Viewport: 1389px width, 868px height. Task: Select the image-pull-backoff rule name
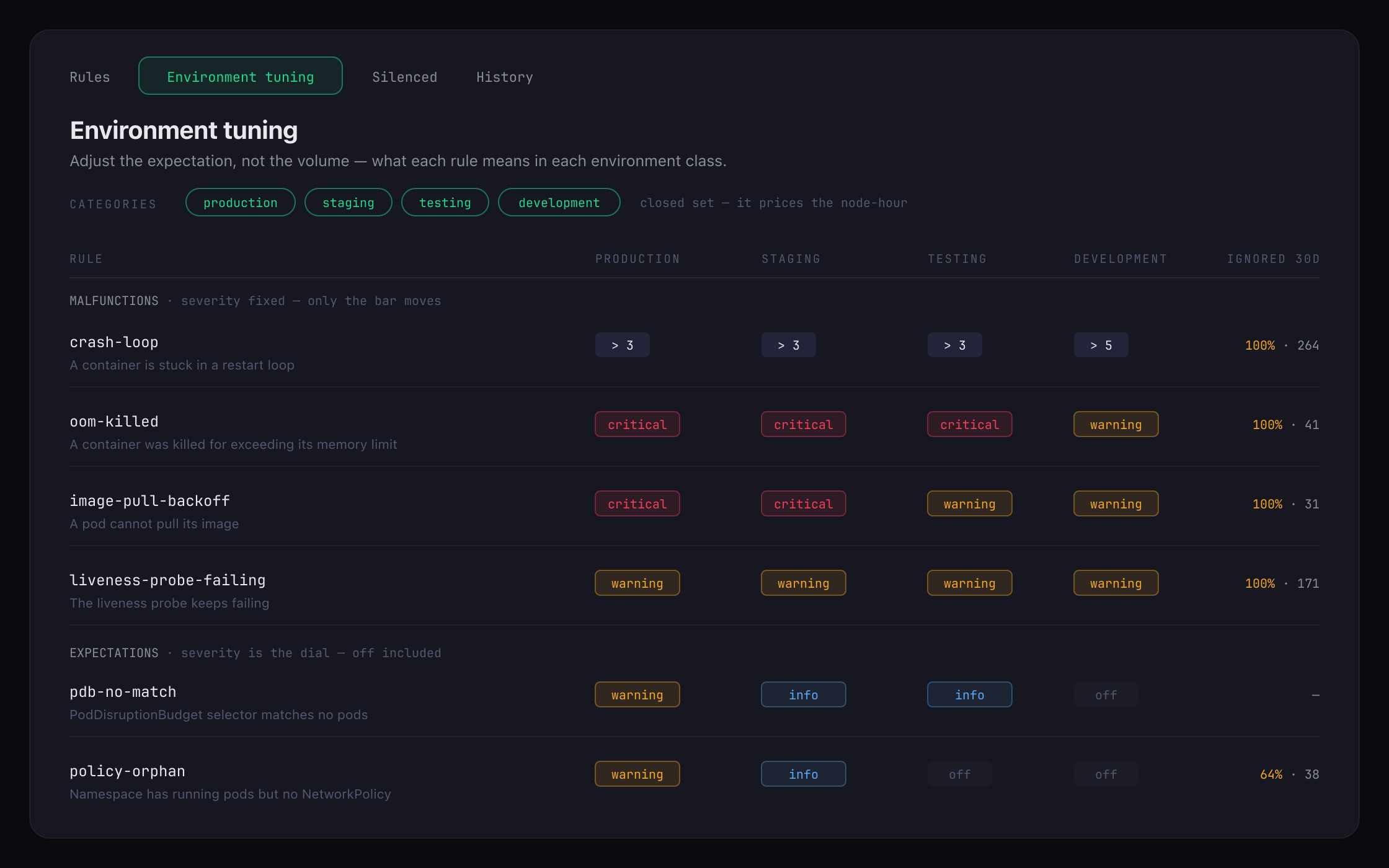click(149, 501)
